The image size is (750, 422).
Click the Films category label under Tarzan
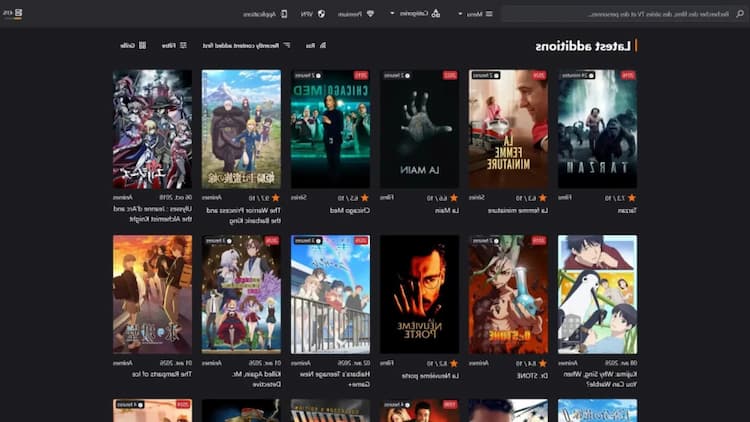565,198
